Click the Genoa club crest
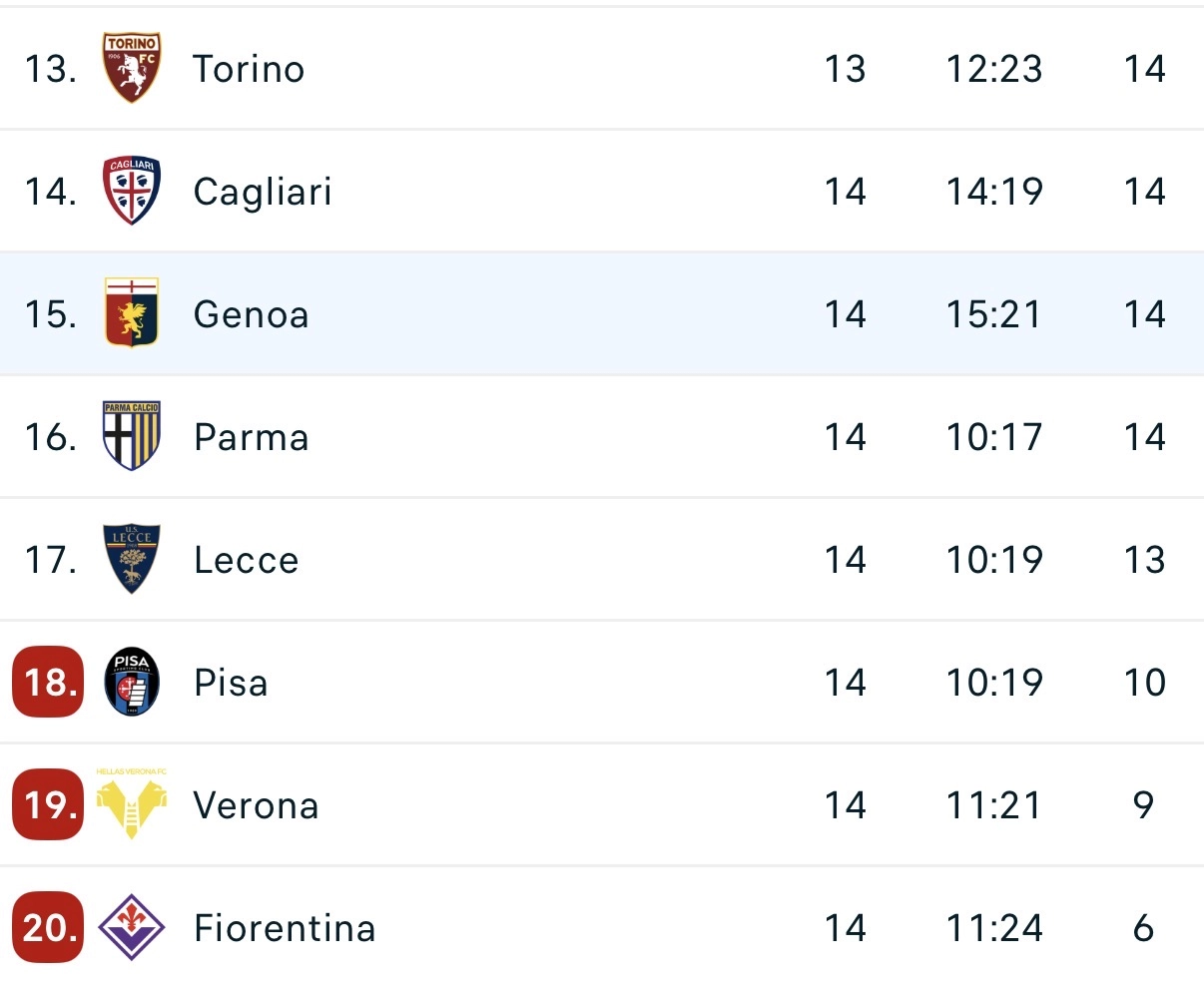This screenshot has height=986, width=1204. click(132, 313)
